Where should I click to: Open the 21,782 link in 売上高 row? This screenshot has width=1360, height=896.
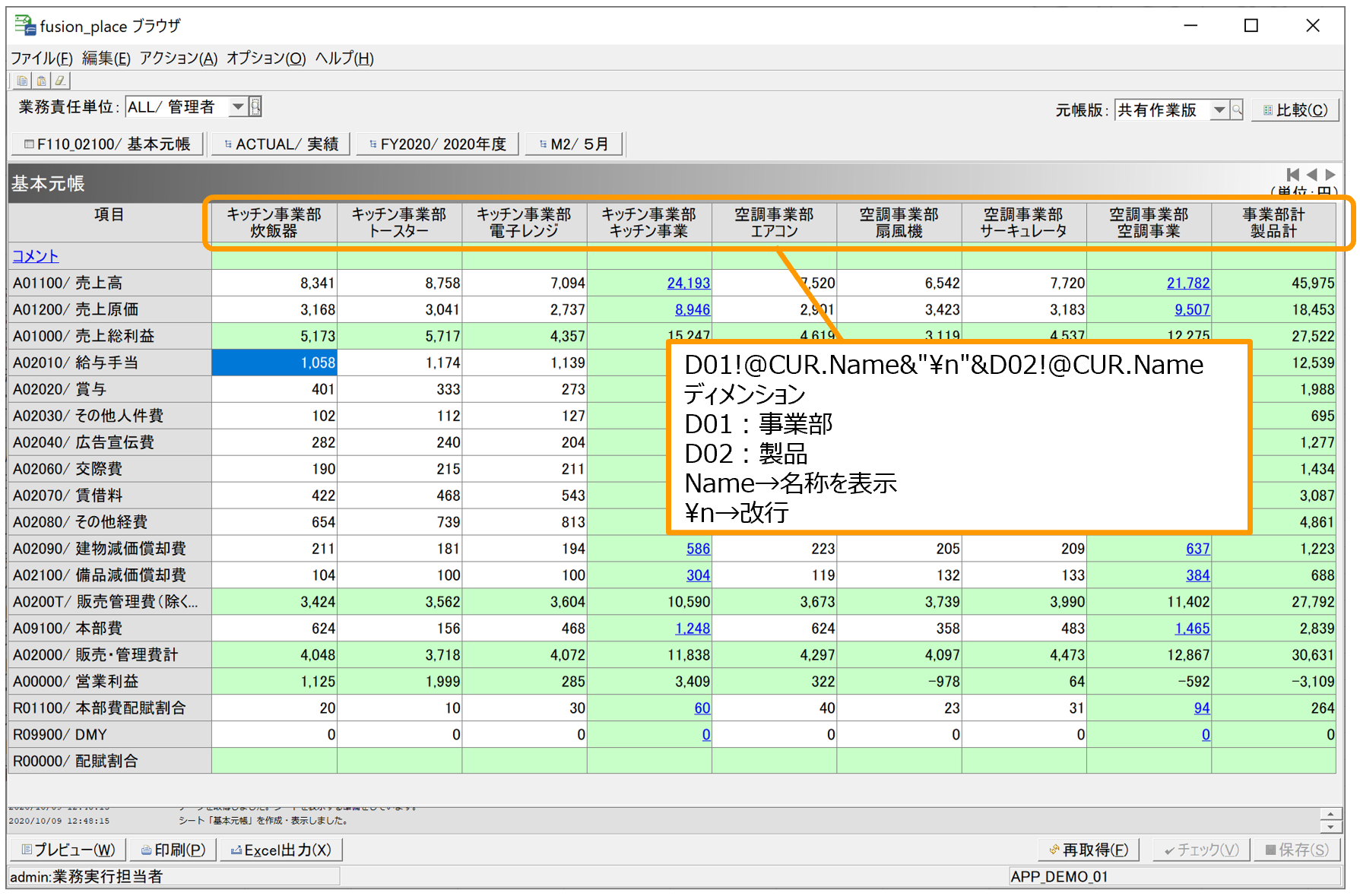tap(1188, 283)
